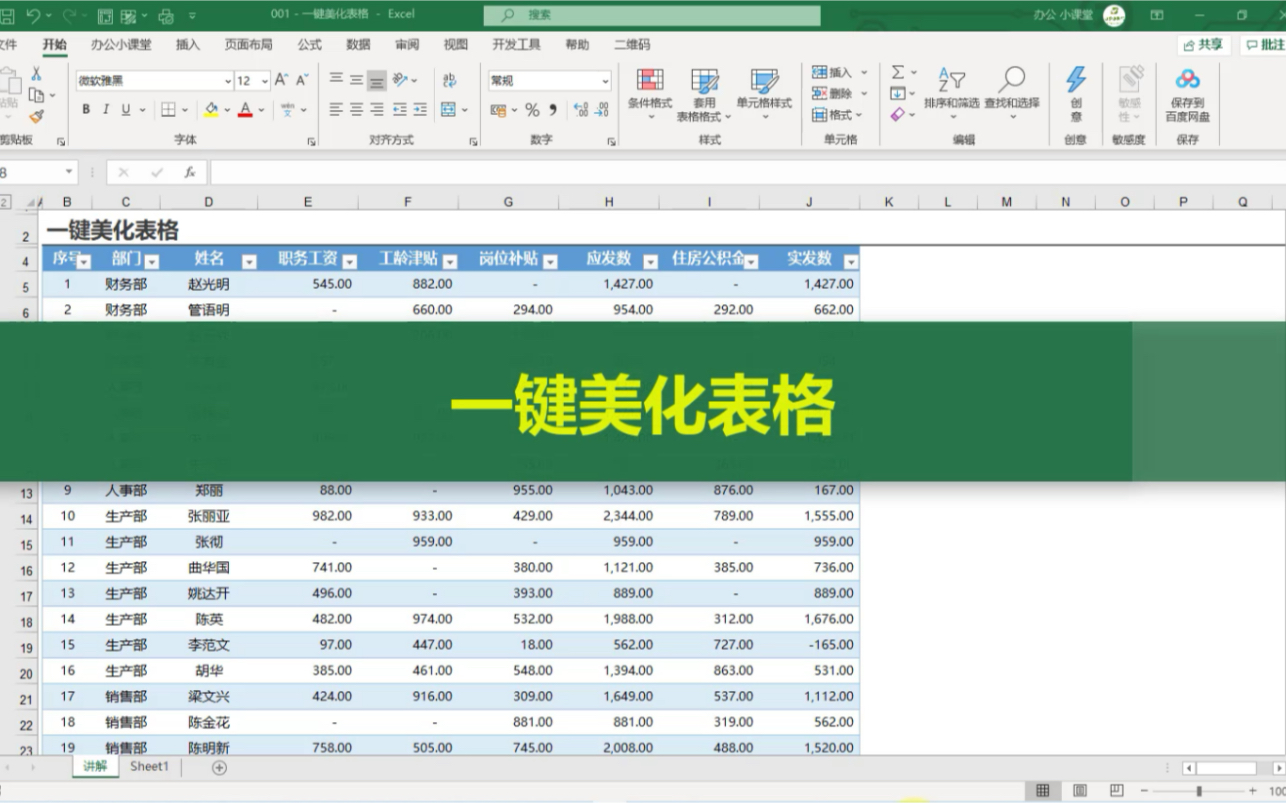Switch to the Sheet1 worksheet tab

click(148, 766)
